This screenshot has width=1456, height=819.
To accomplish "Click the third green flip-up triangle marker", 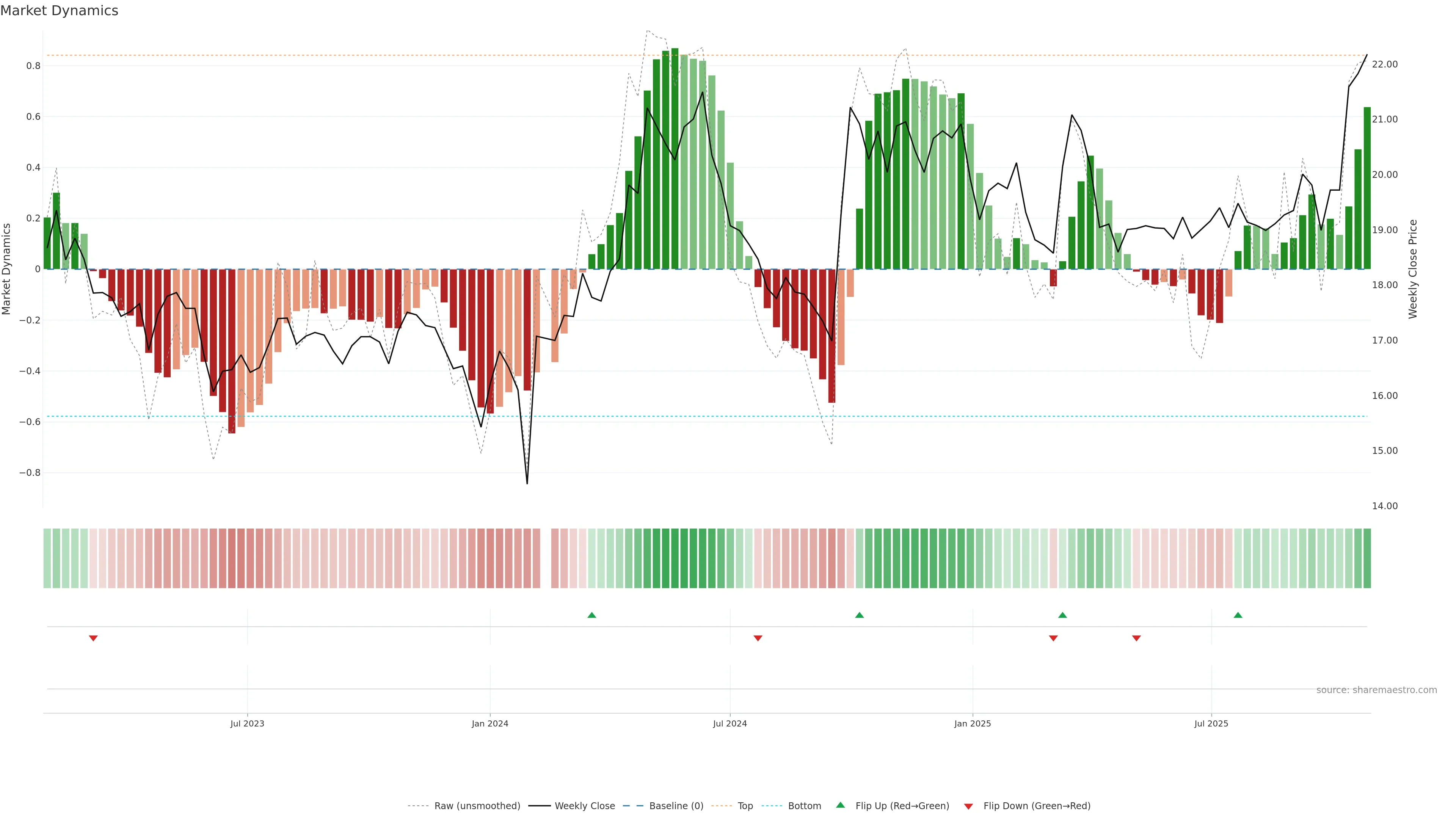I will tap(1062, 615).
